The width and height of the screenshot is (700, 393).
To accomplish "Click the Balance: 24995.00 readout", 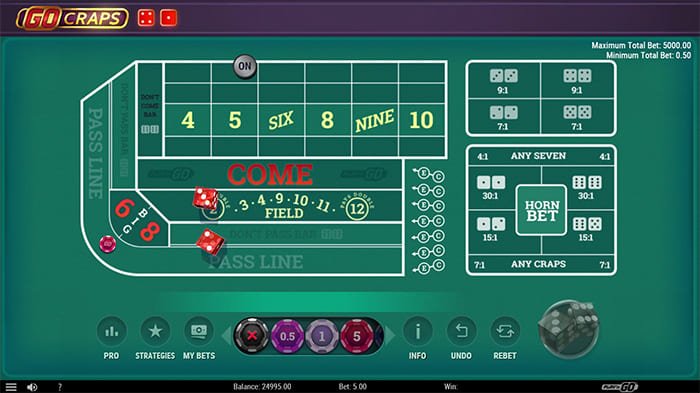I will (x=262, y=387).
